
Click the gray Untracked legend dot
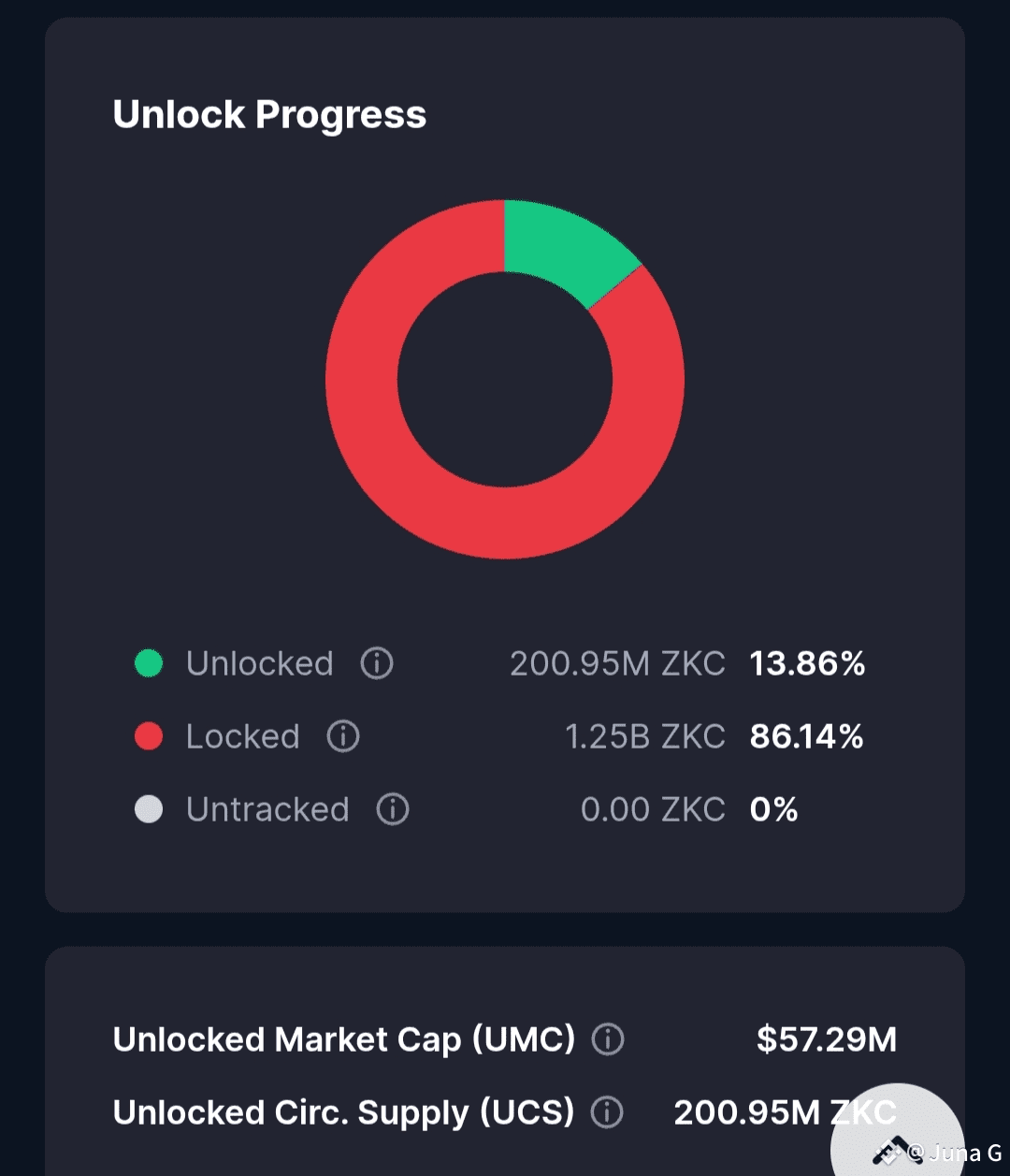(x=149, y=809)
